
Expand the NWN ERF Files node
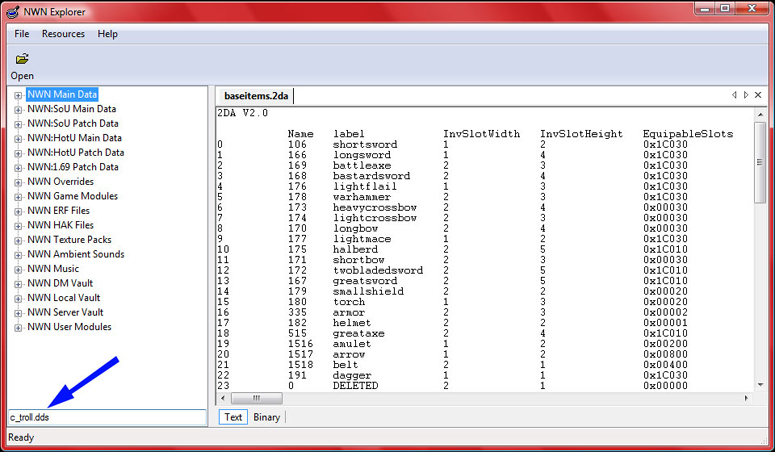pyautogui.click(x=18, y=211)
